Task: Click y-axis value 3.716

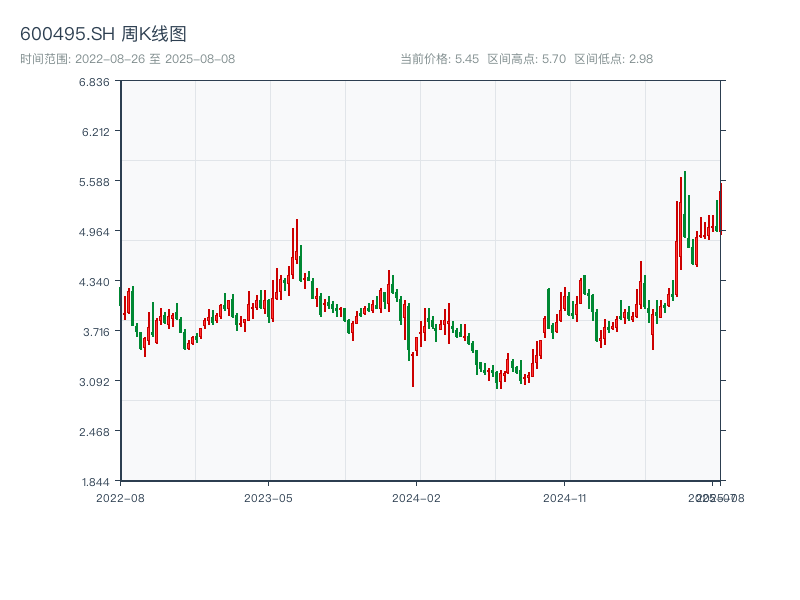Action: (96, 332)
